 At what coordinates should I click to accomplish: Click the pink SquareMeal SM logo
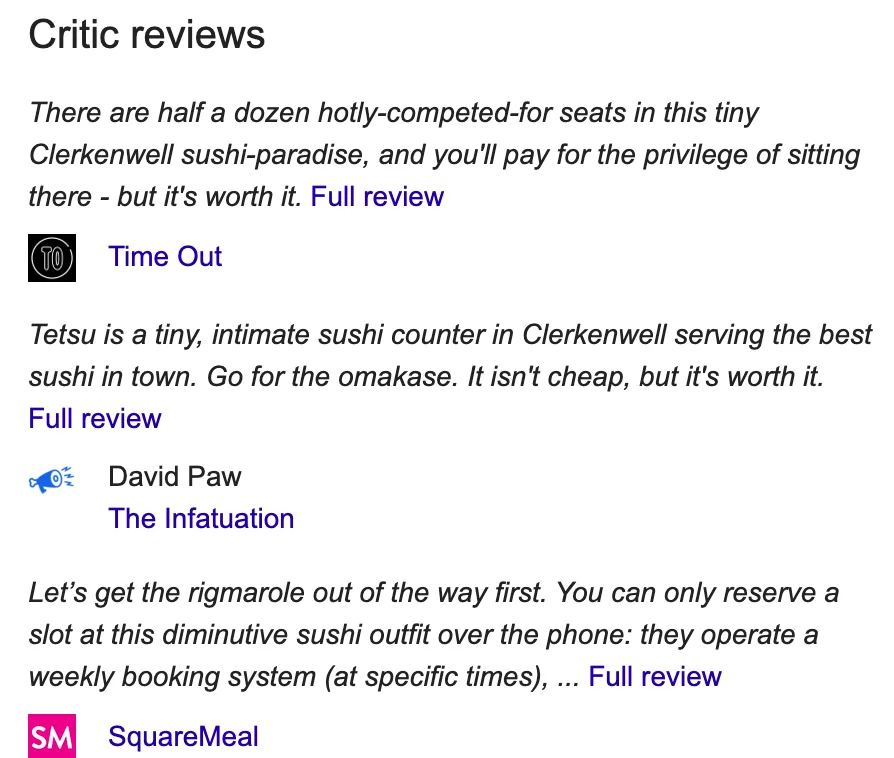coord(52,738)
